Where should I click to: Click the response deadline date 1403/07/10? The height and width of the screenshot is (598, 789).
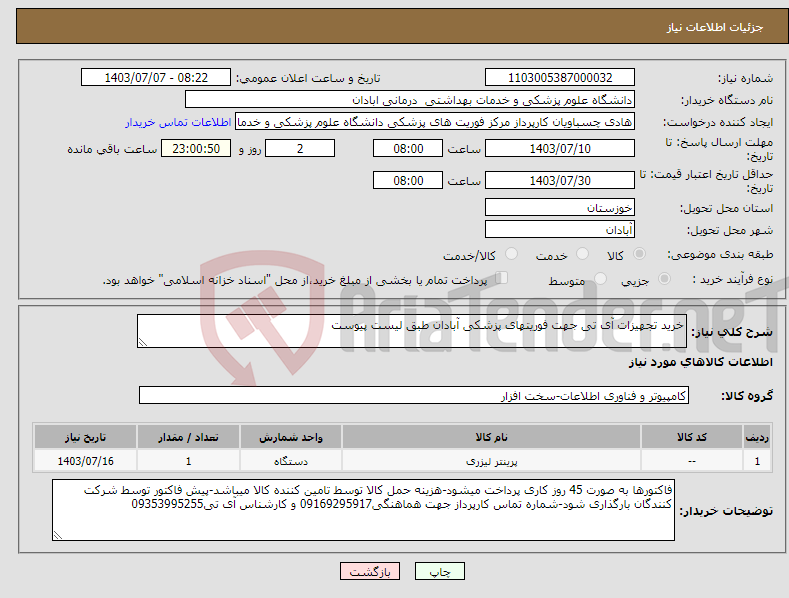[x=560, y=148]
